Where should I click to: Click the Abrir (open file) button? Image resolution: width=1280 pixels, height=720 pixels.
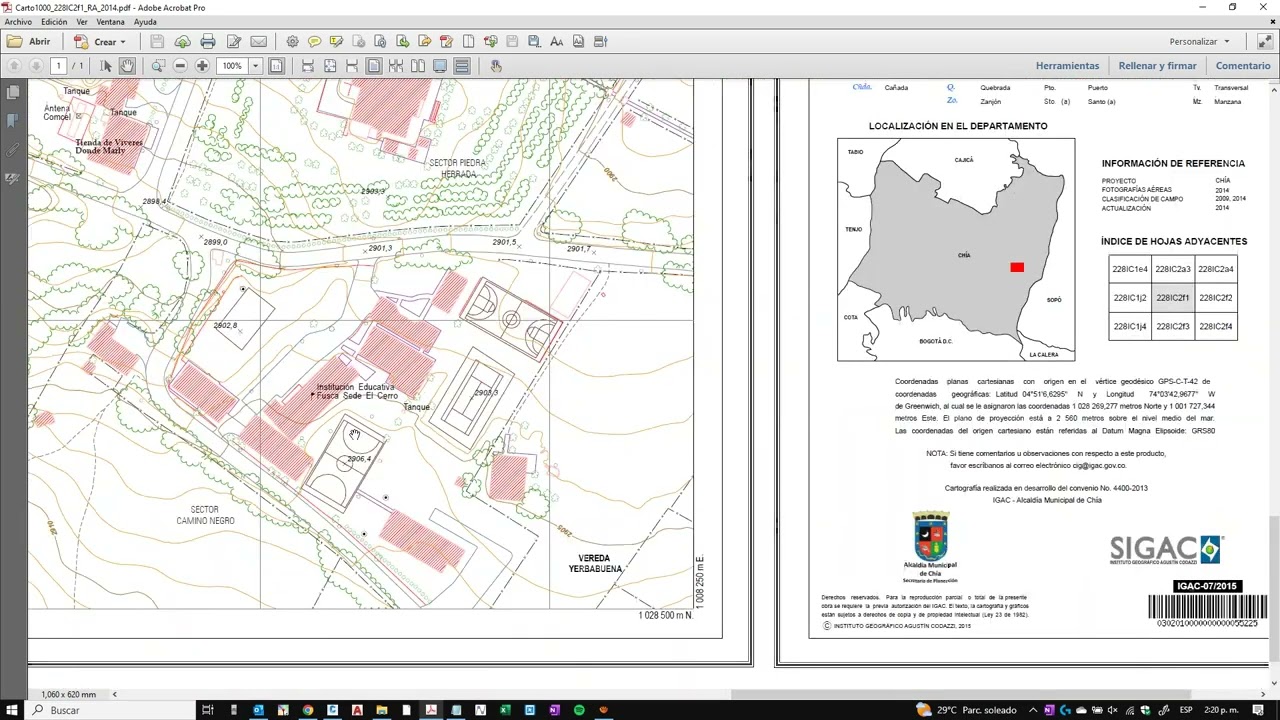click(29, 42)
